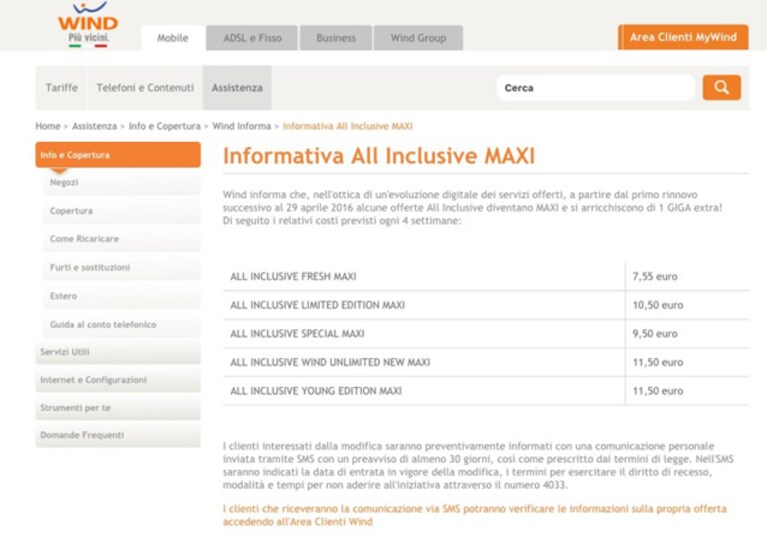The height and width of the screenshot is (543, 767).
Task: Open the Tariffe menu
Action: [x=62, y=88]
